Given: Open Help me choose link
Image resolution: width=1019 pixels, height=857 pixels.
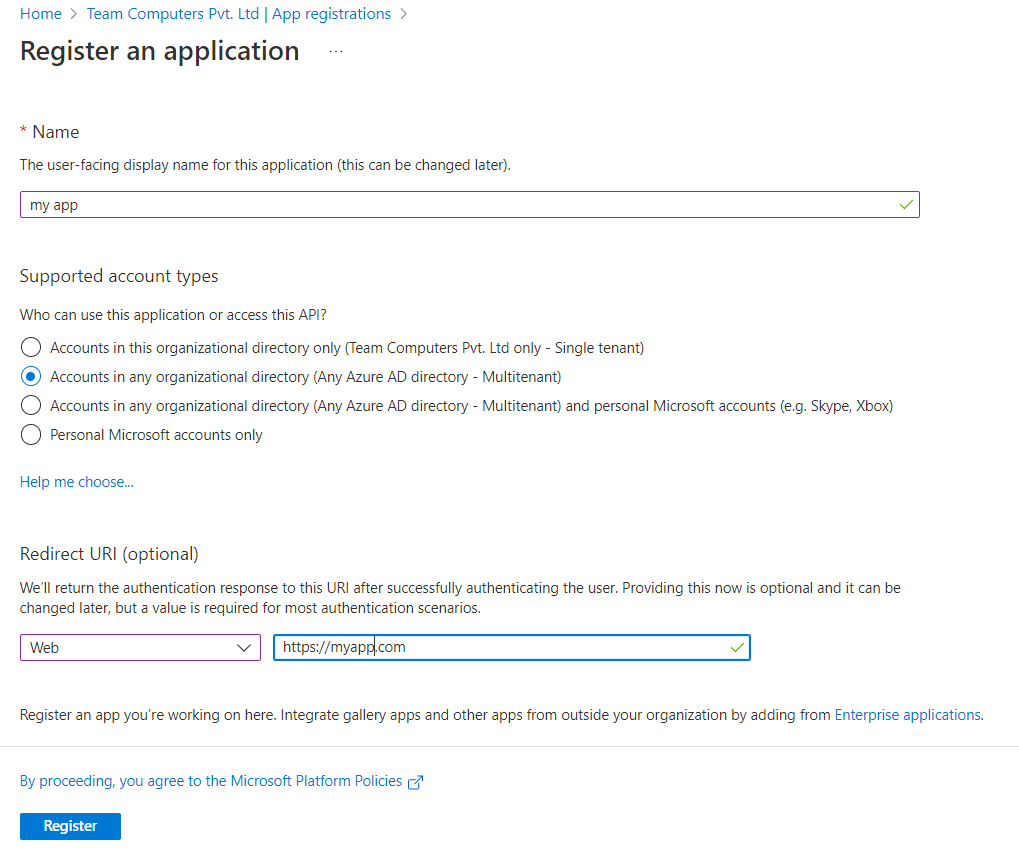Looking at the screenshot, I should click(x=77, y=482).
